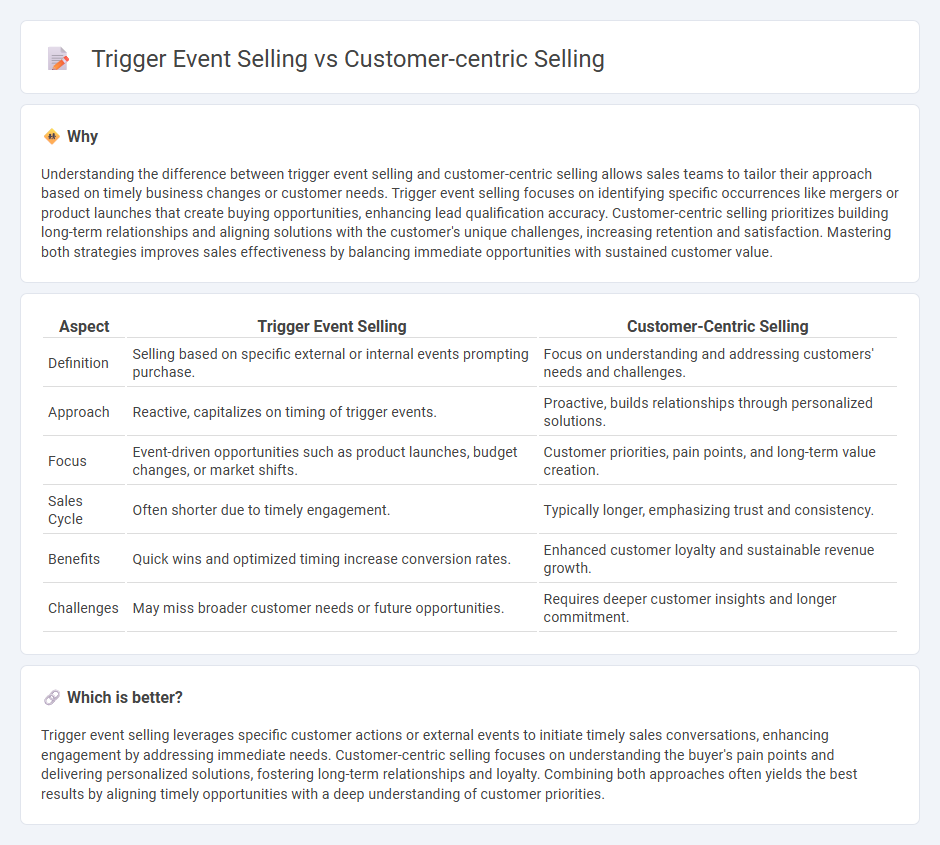940x845 pixels.
Task: Click the Trigger Event Selling column header
Action: [332, 327]
